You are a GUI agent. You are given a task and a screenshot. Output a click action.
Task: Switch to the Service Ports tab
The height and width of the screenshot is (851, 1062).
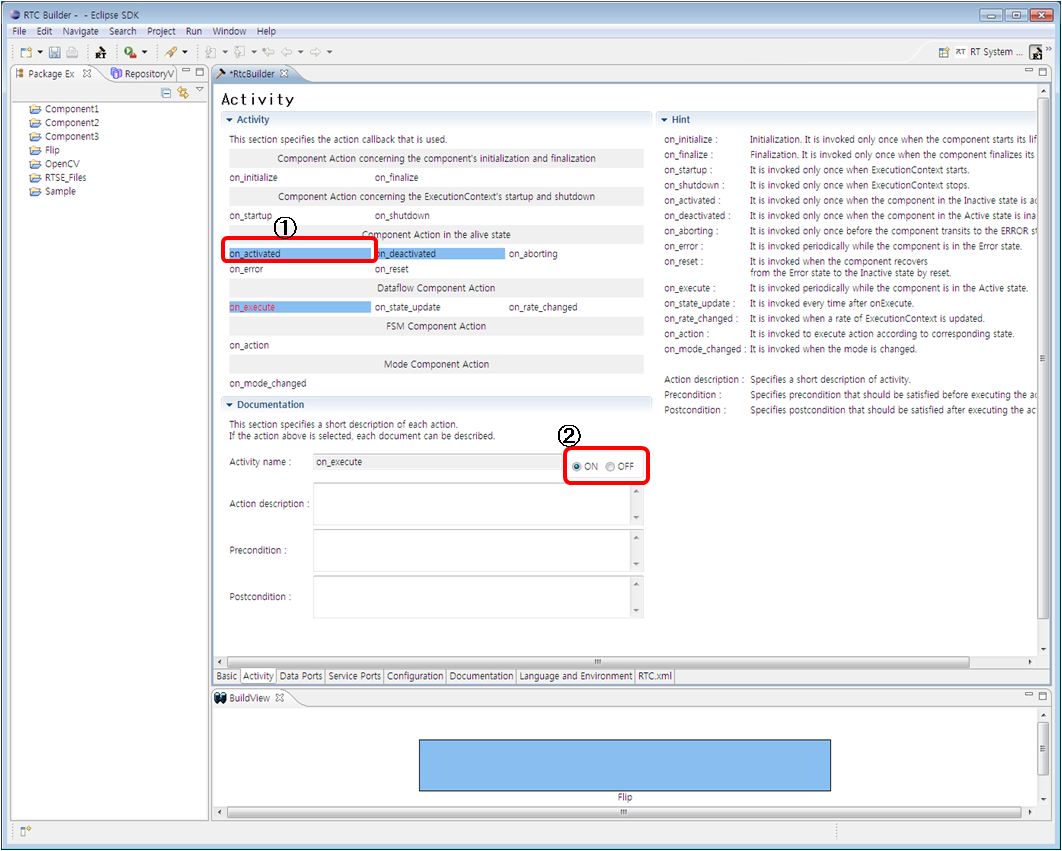pos(354,676)
